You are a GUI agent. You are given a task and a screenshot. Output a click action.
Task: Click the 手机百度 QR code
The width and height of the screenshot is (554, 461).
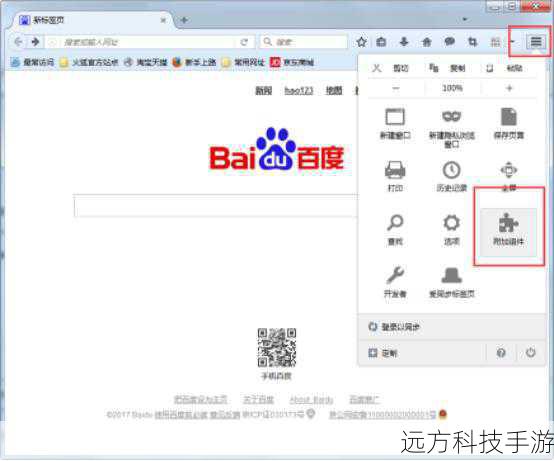pyautogui.click(x=276, y=347)
